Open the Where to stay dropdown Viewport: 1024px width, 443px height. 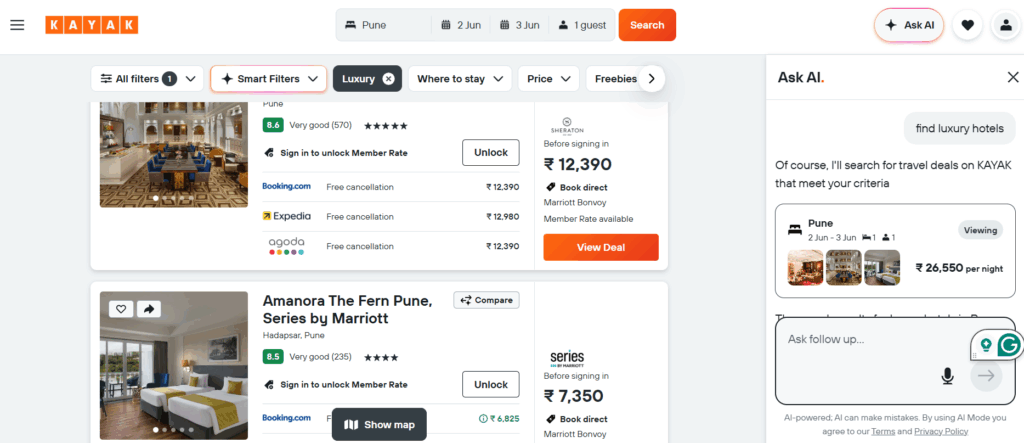460,79
